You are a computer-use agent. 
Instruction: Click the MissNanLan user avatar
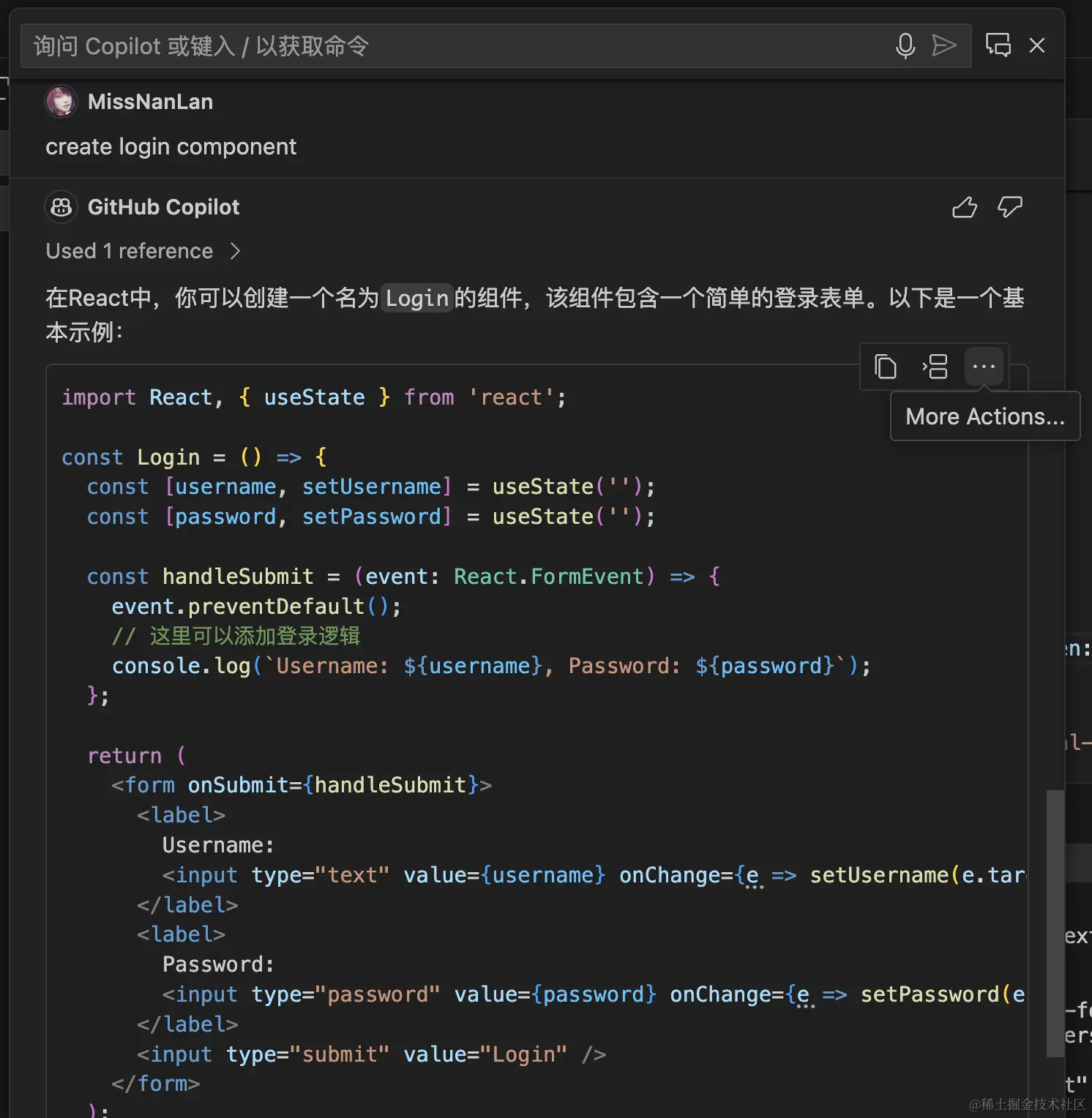click(x=61, y=102)
